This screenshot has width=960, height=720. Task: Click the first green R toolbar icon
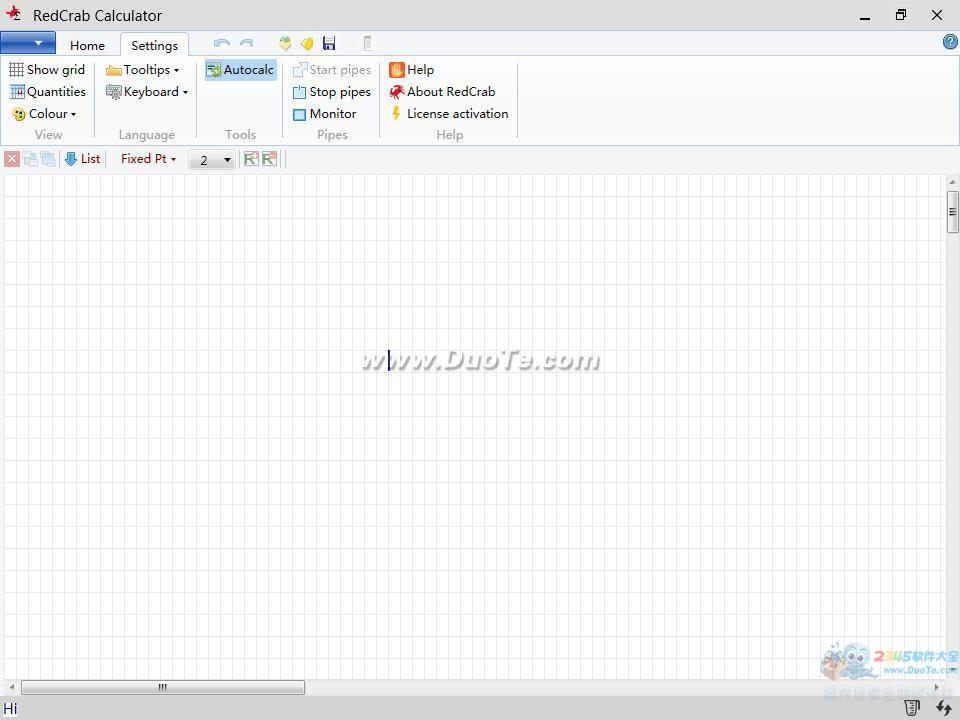coord(251,159)
